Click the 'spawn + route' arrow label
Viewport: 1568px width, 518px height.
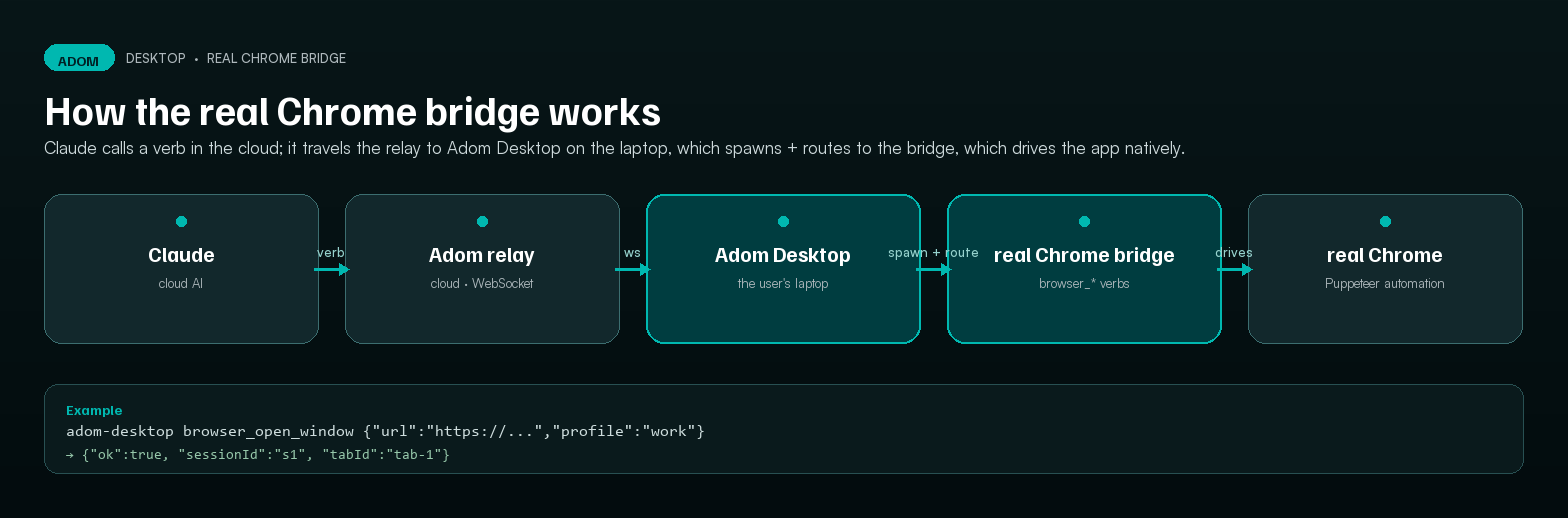[933, 253]
